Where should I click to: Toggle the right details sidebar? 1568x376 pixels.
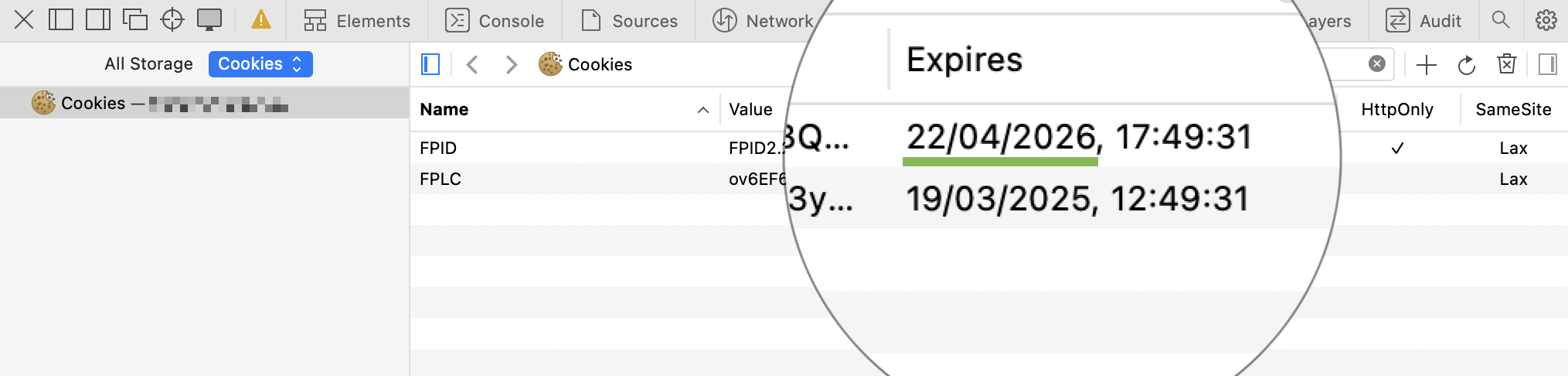1547,65
